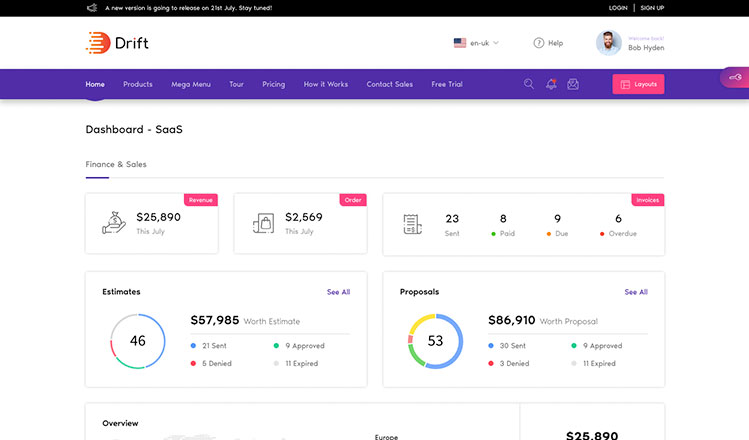Open the Products menu item

(138, 84)
